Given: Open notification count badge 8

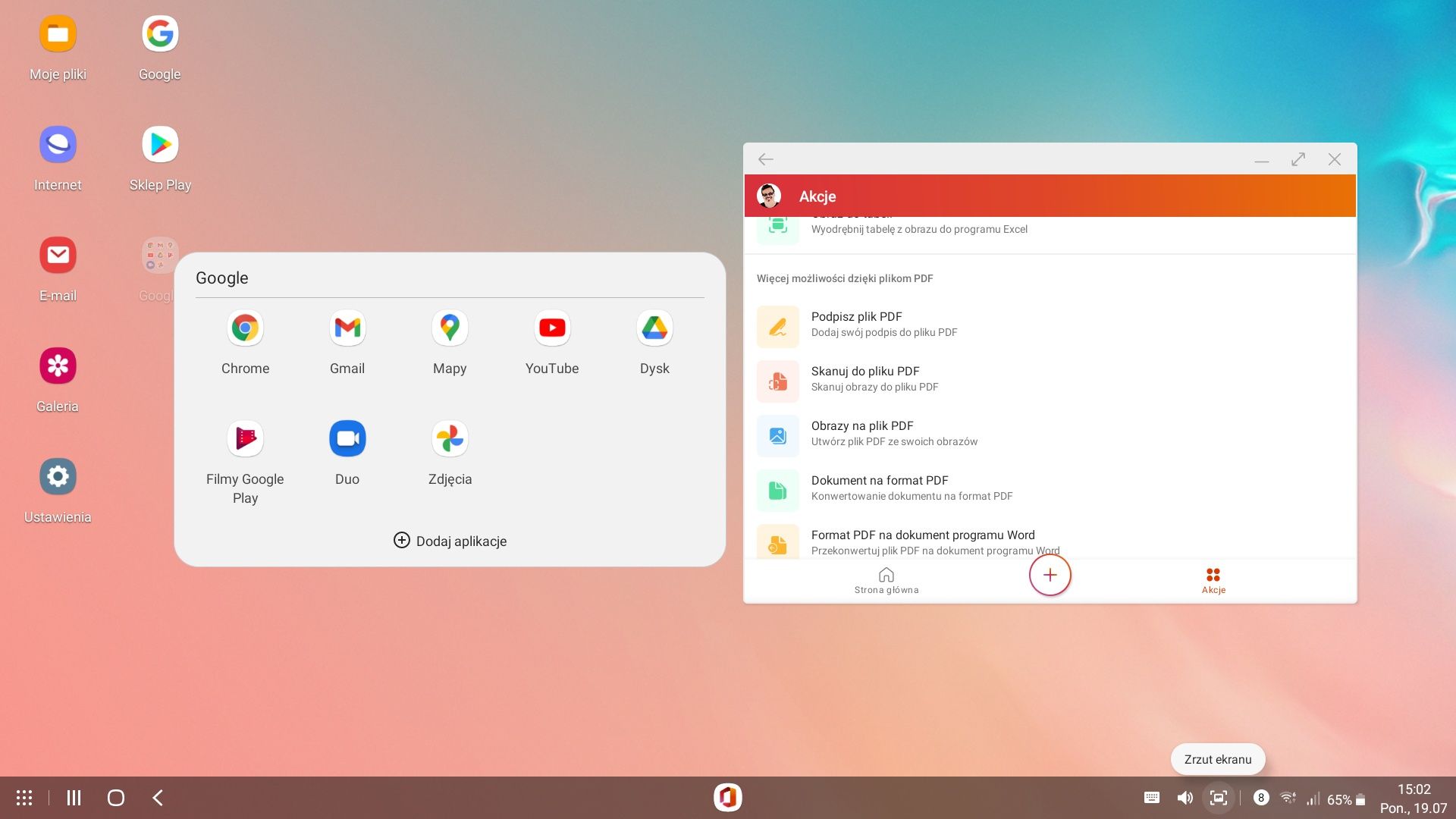Looking at the screenshot, I should tap(1261, 798).
